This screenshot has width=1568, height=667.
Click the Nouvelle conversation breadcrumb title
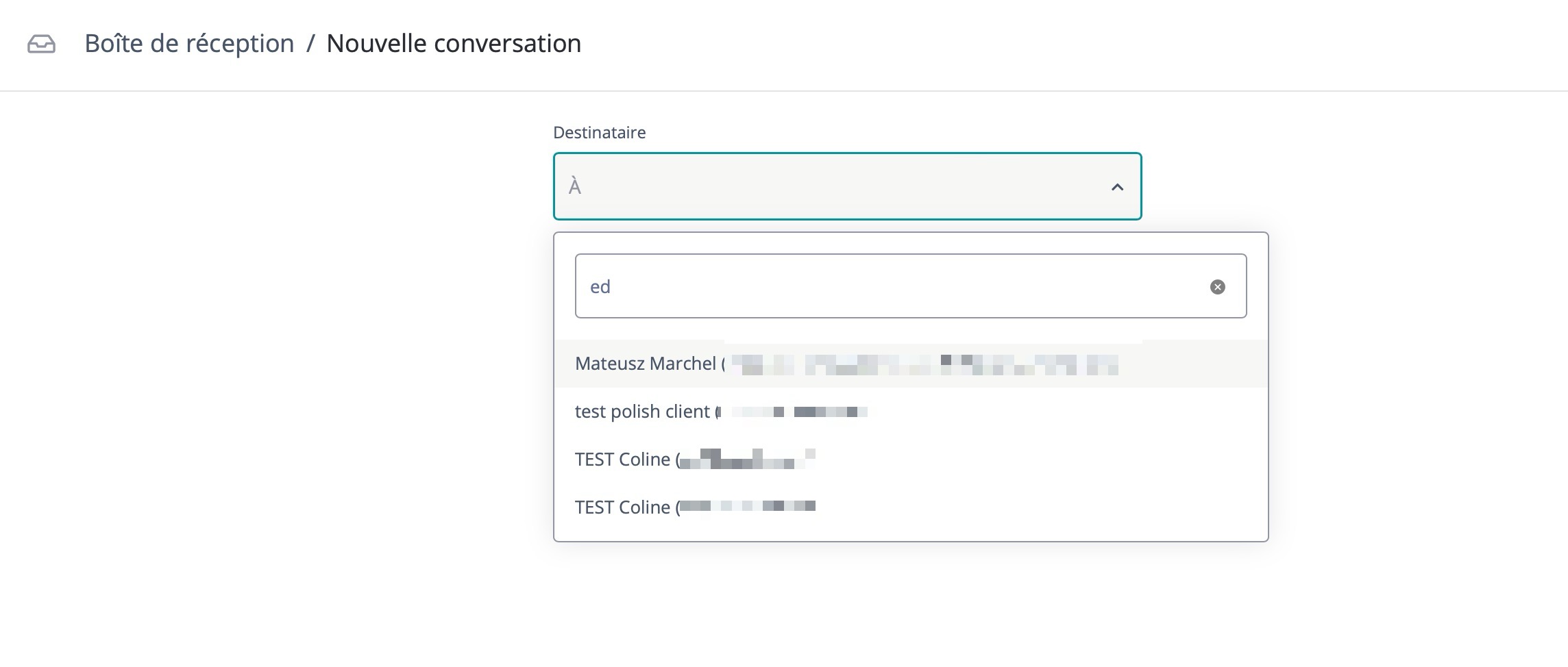pos(453,44)
